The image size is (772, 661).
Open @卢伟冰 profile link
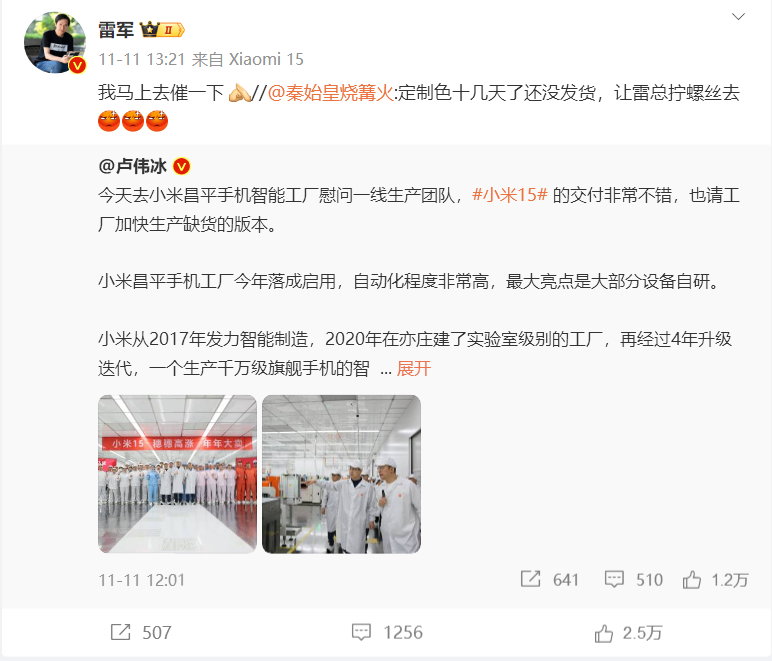(x=133, y=166)
